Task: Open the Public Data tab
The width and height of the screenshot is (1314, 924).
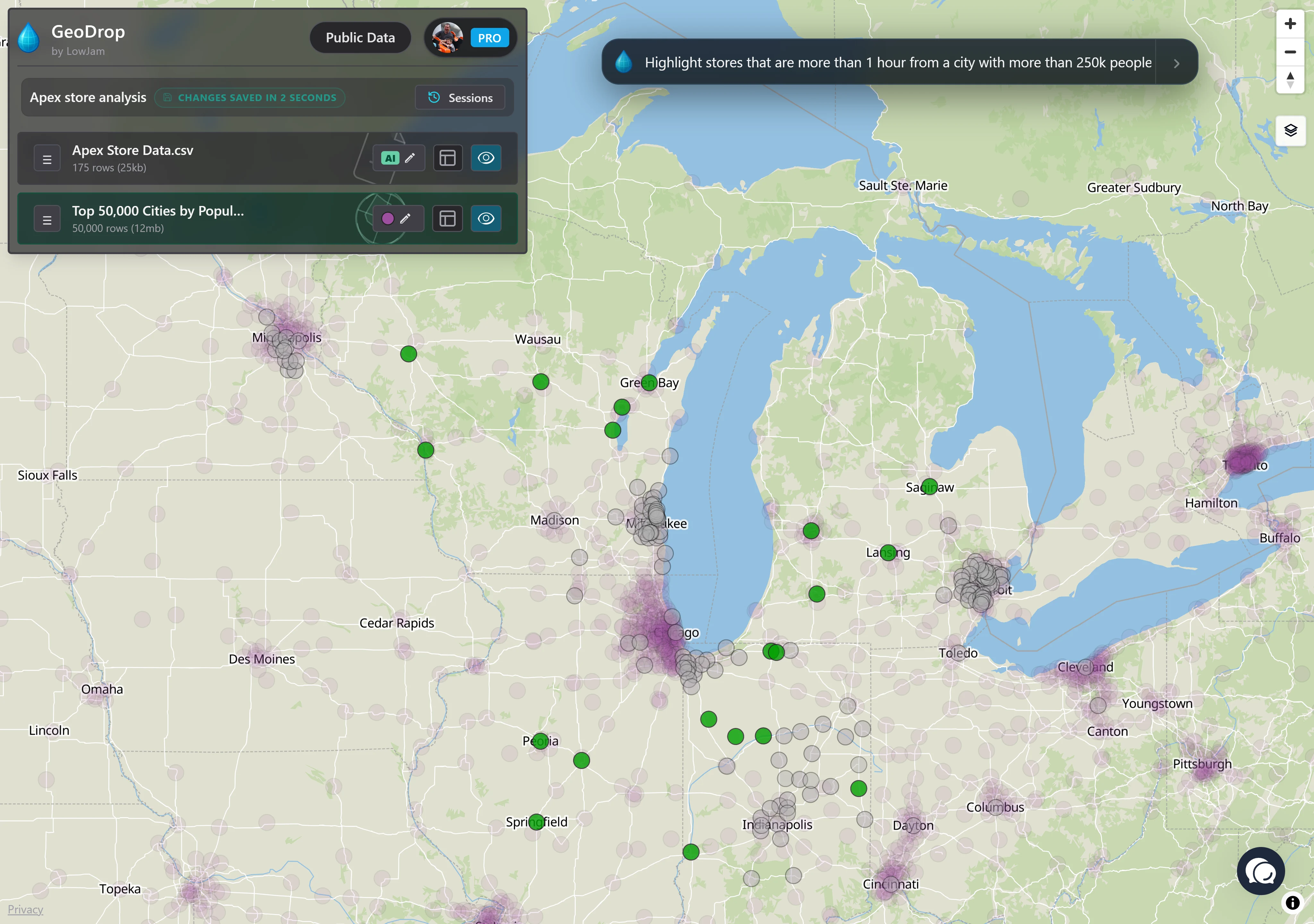Action: tap(360, 38)
